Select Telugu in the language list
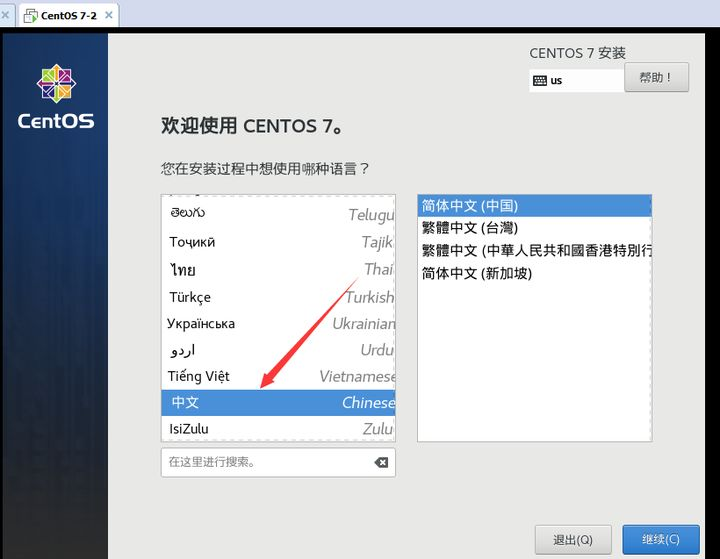This screenshot has width=720, height=559. point(278,214)
